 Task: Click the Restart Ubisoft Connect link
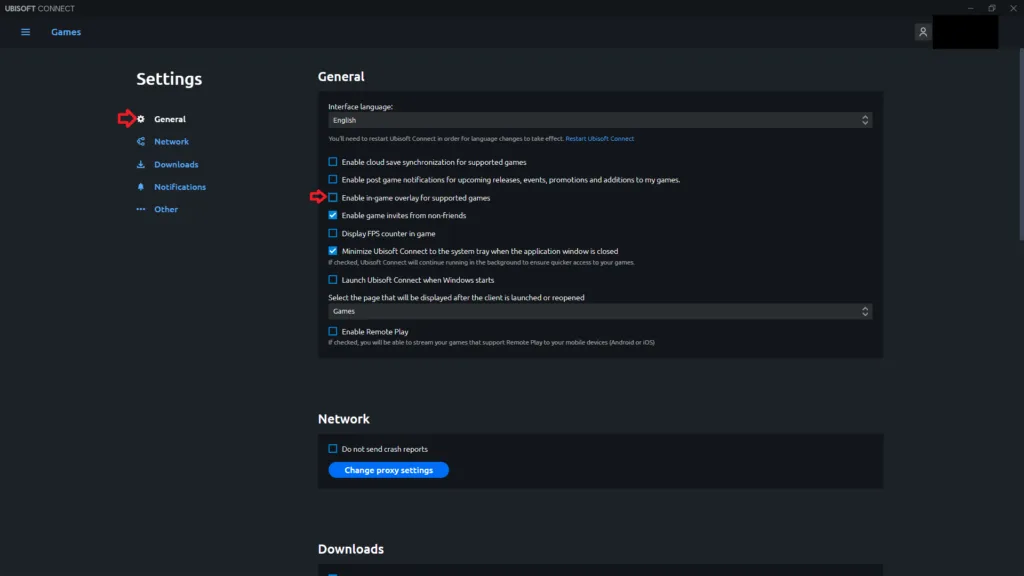point(600,138)
